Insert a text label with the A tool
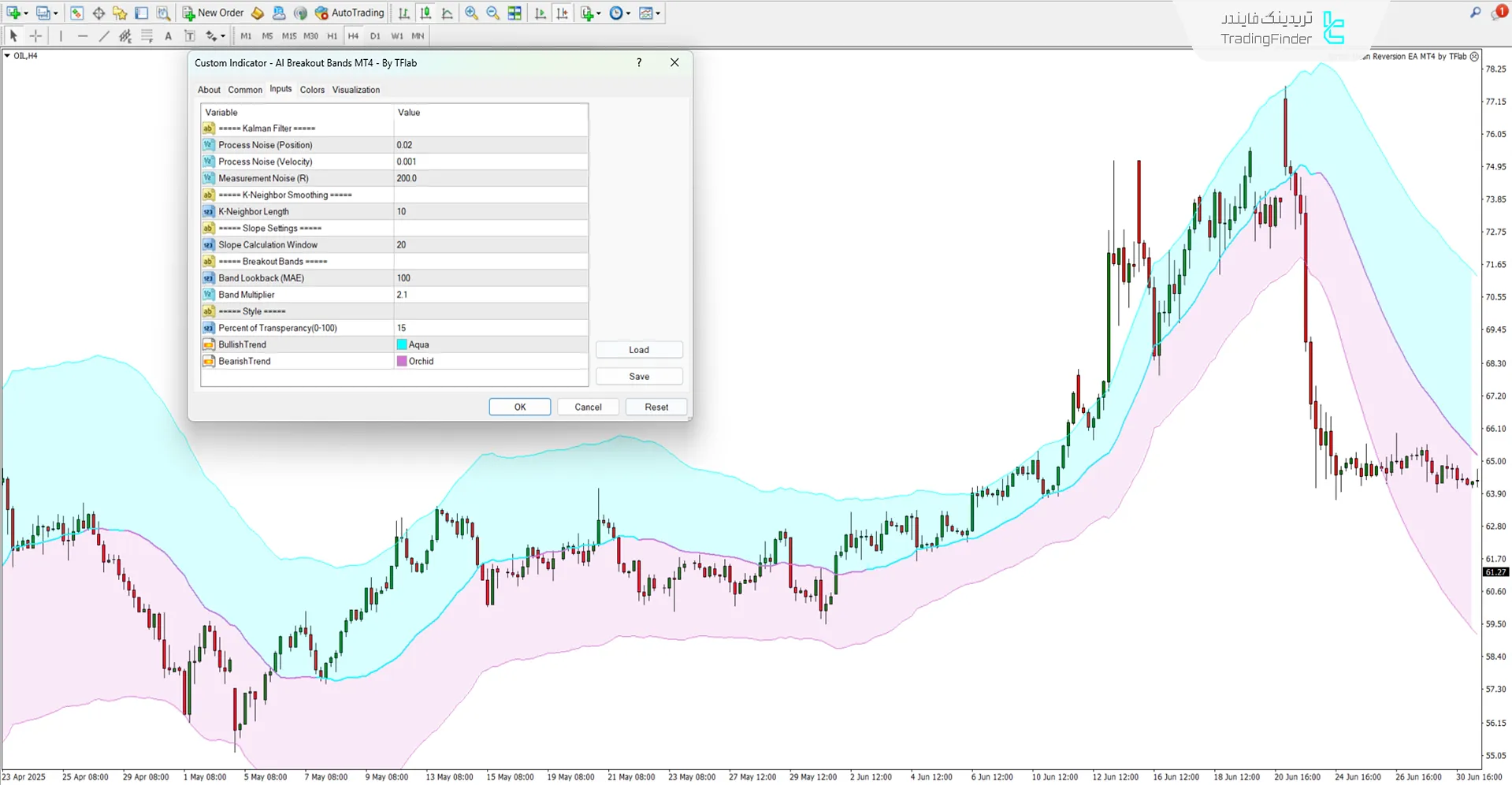Screen dimensions: 1512x785 (168, 35)
